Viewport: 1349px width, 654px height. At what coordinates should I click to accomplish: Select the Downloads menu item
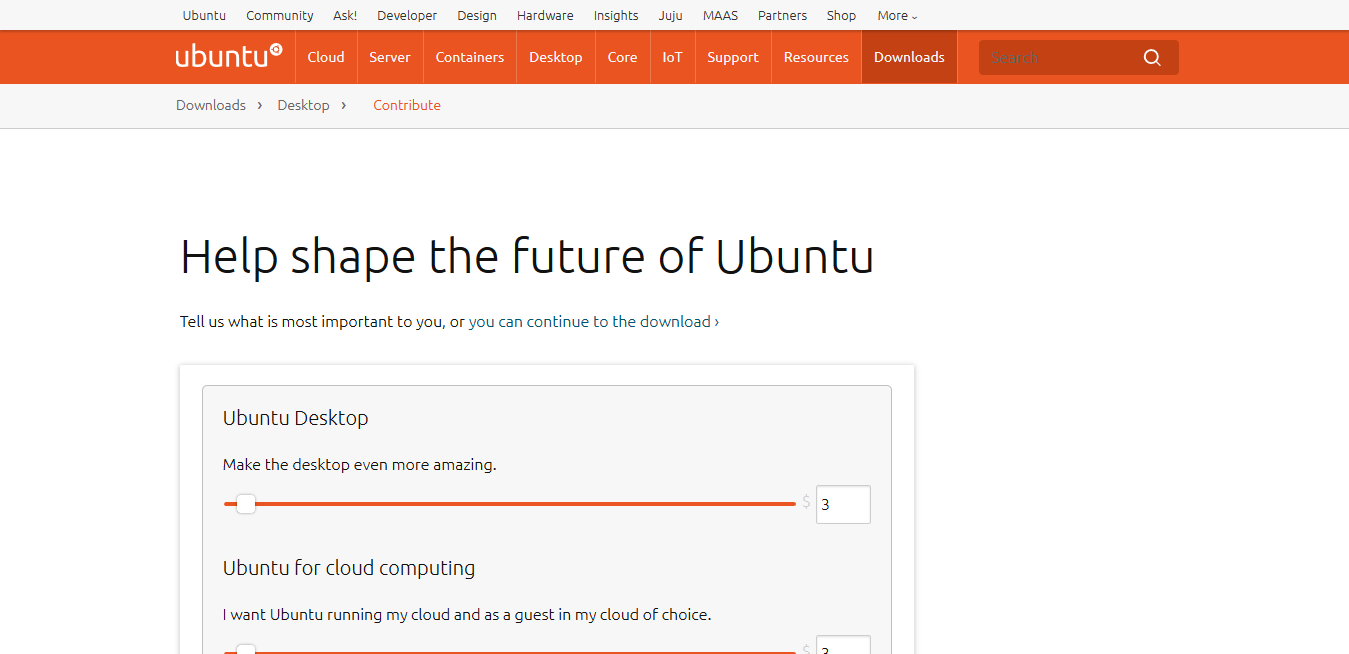[909, 57]
